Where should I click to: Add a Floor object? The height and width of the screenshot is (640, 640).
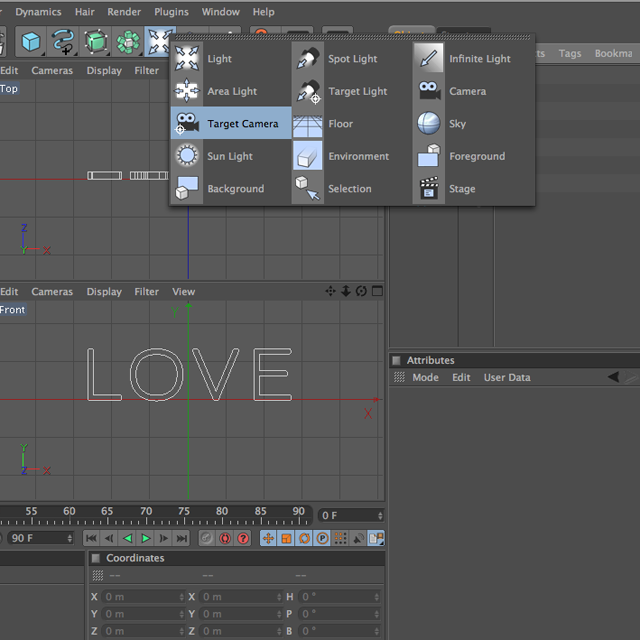(351, 123)
